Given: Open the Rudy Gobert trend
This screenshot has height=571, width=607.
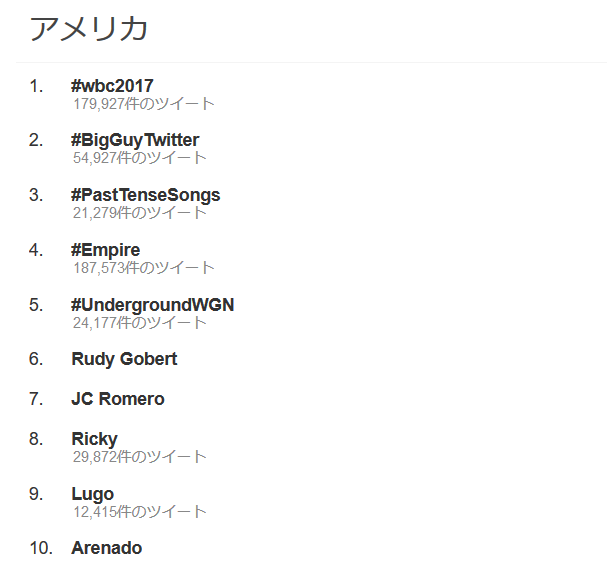Looking at the screenshot, I should (124, 359).
